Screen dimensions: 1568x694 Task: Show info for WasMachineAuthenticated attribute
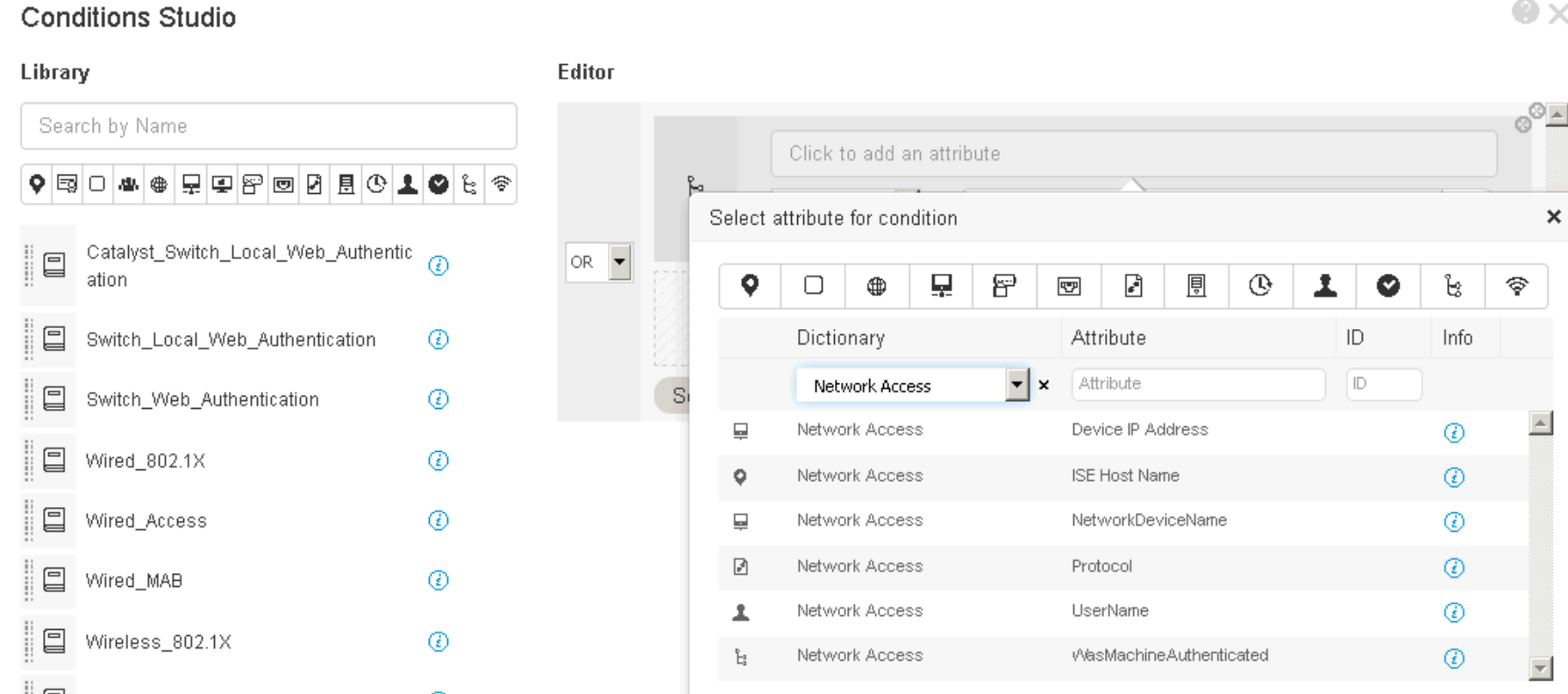(1454, 658)
